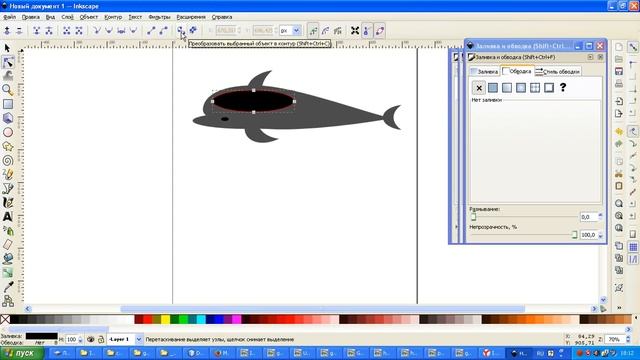This screenshot has width=640, height=360.
Task: Open the Объект menu
Action: tap(89, 17)
